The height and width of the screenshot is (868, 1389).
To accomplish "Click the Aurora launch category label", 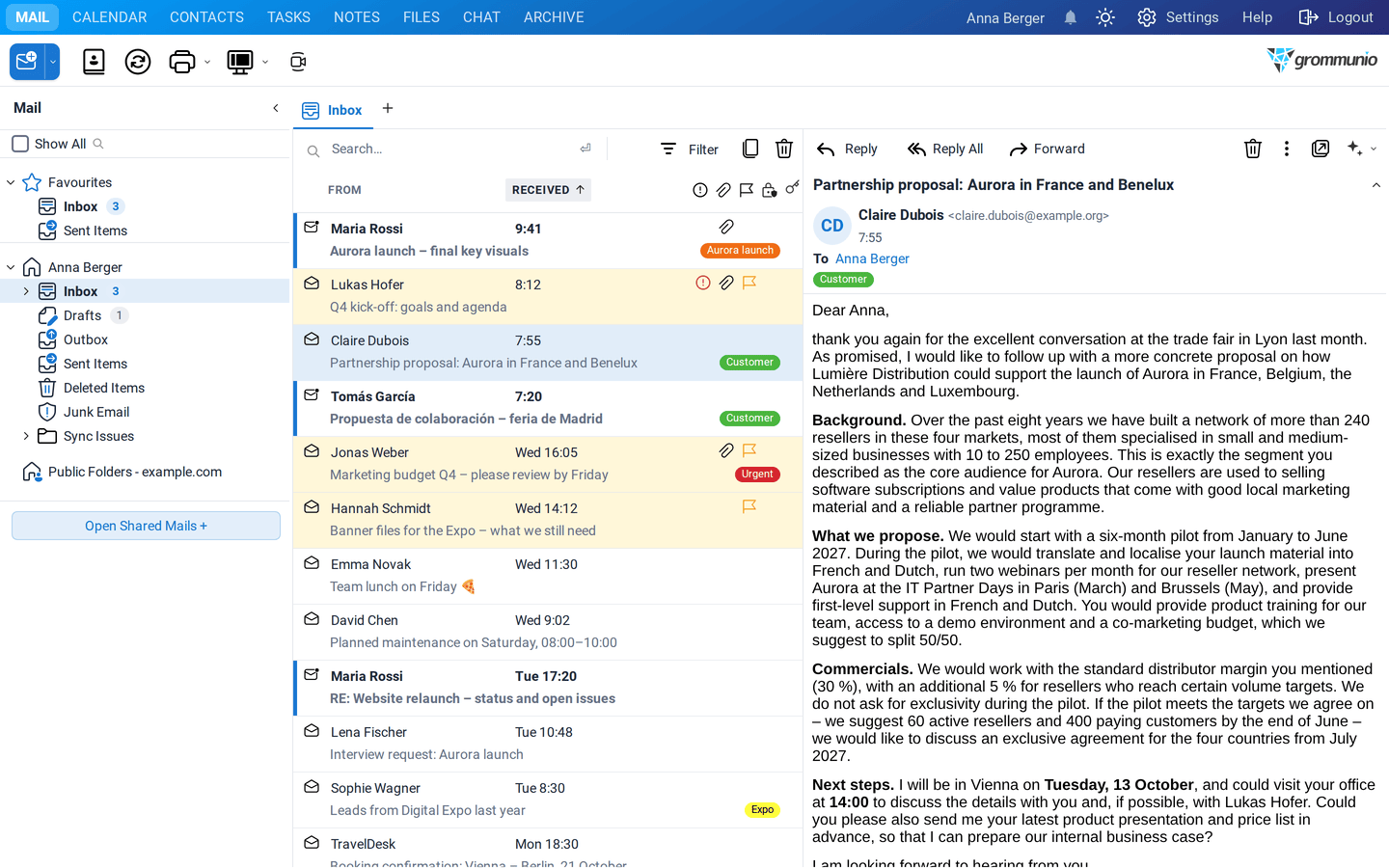I will point(740,251).
